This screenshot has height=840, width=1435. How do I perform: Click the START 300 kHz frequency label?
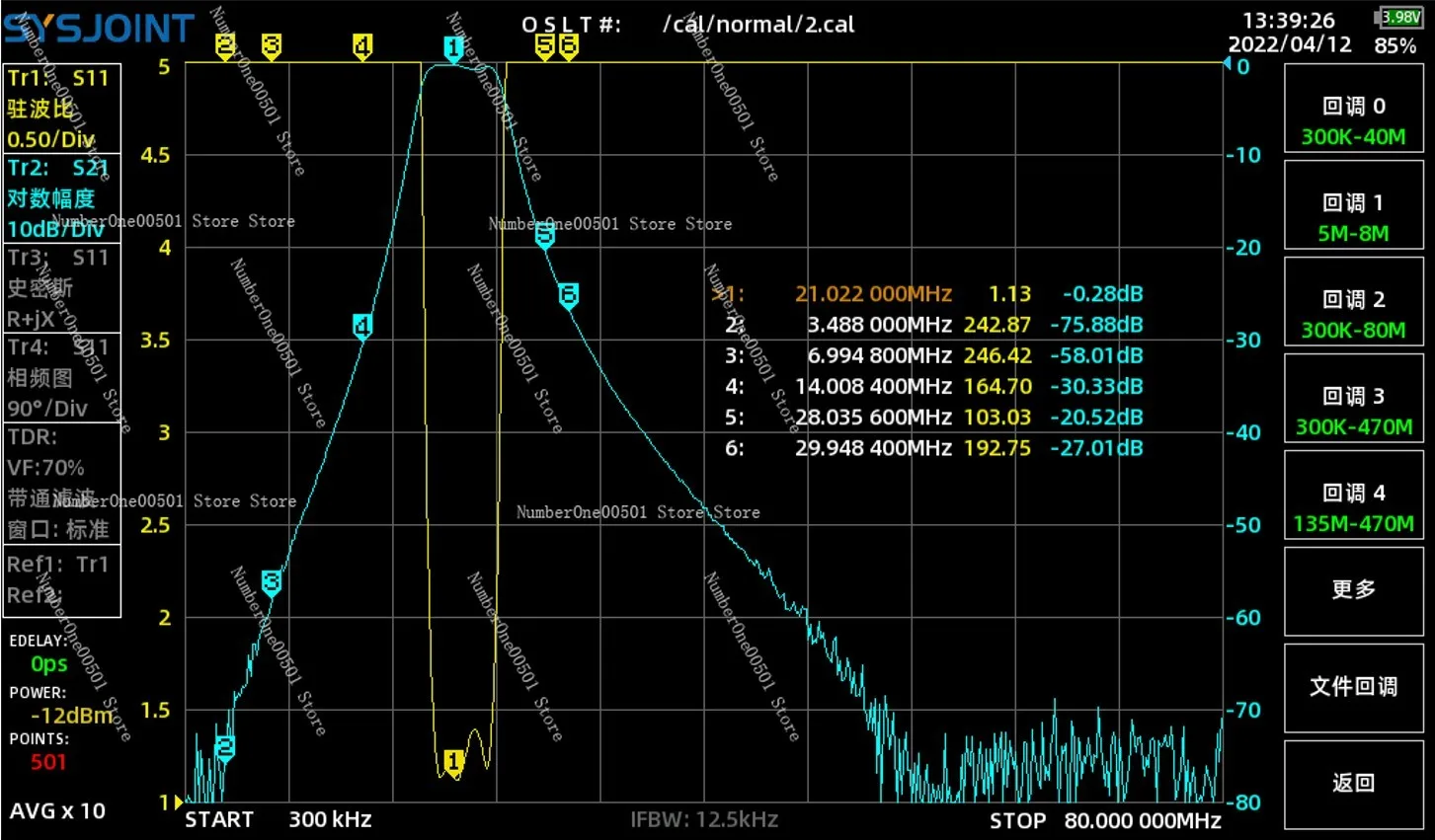click(x=279, y=820)
